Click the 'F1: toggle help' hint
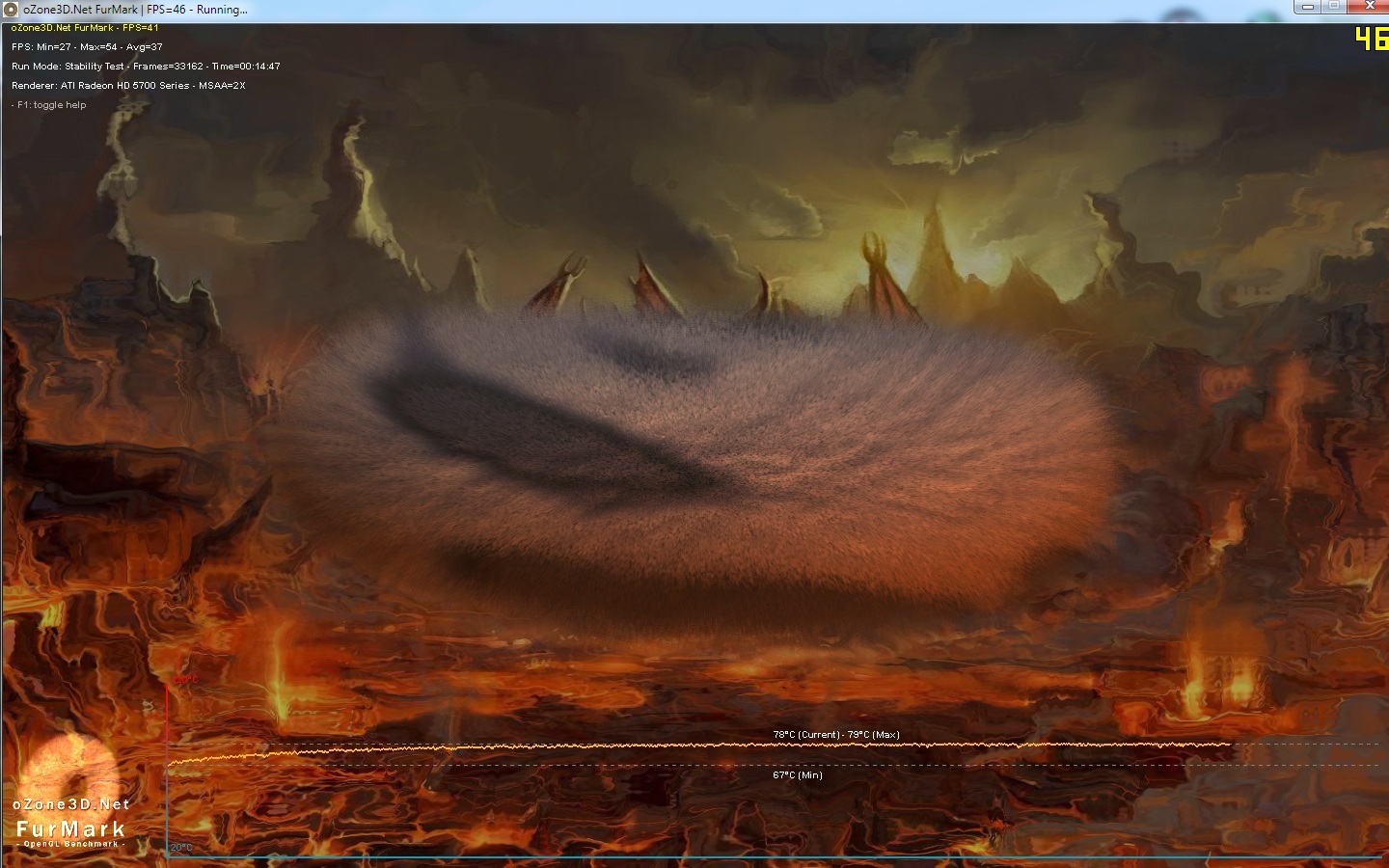Viewport: 1389px width, 868px height. click(49, 105)
